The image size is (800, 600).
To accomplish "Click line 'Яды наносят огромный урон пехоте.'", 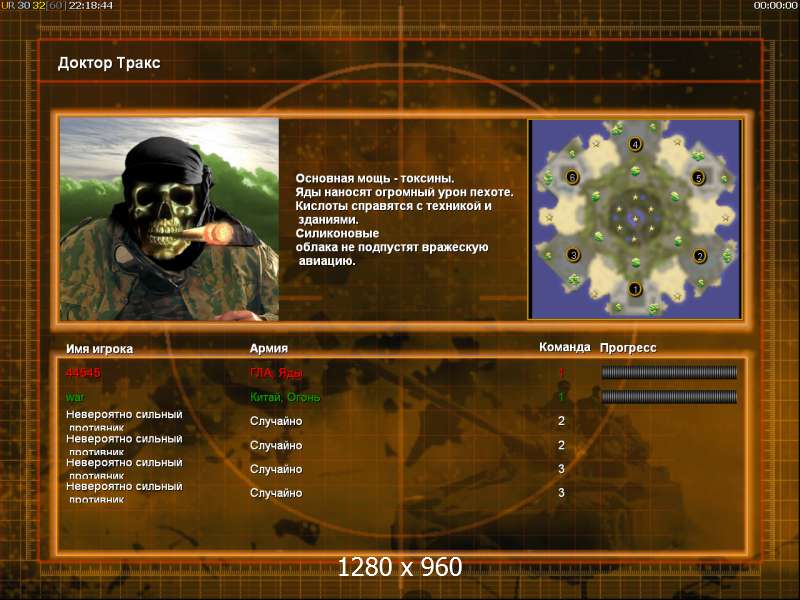I will (x=404, y=192).
